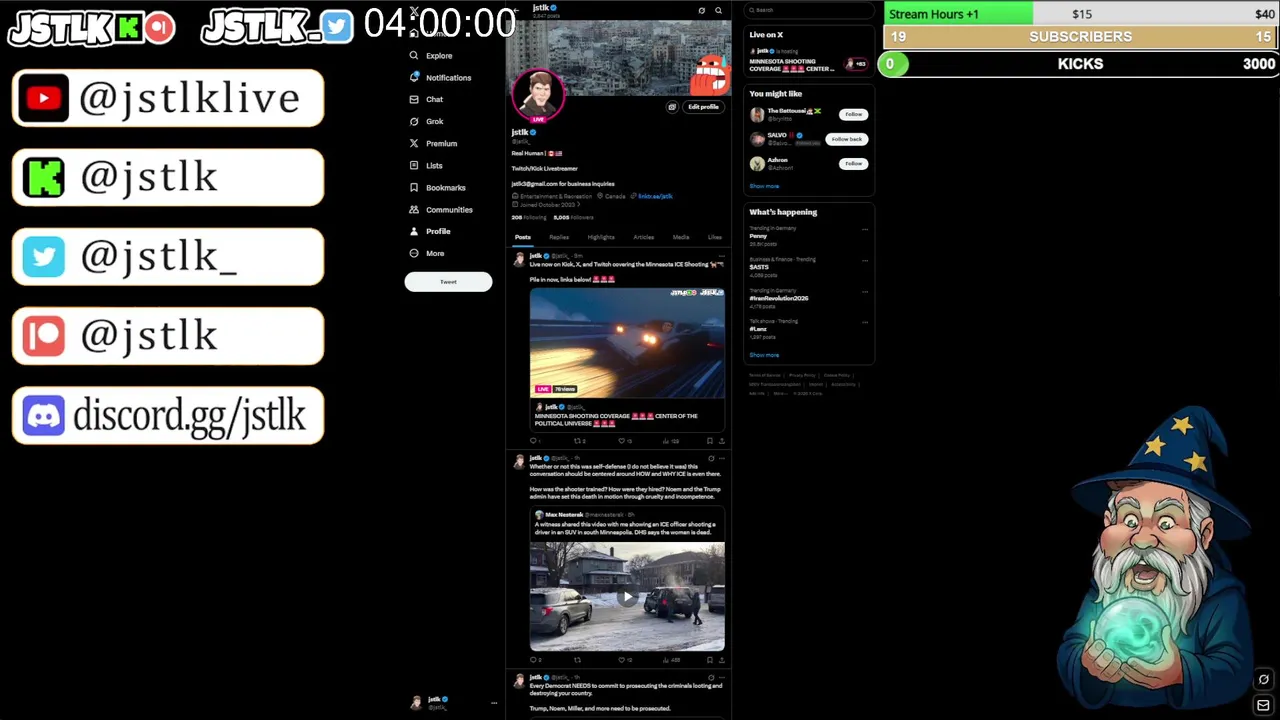
Task: Switch to the Likes tab
Action: coord(714,238)
